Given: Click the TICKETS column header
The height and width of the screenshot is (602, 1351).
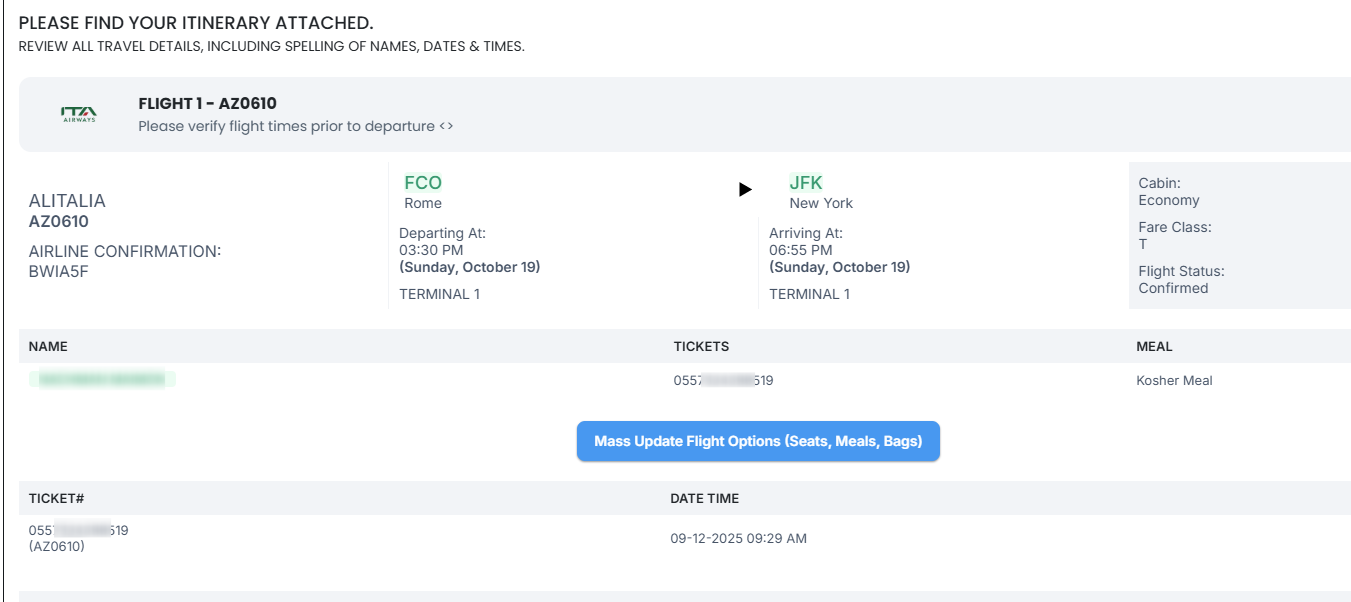Looking at the screenshot, I should [x=701, y=346].
